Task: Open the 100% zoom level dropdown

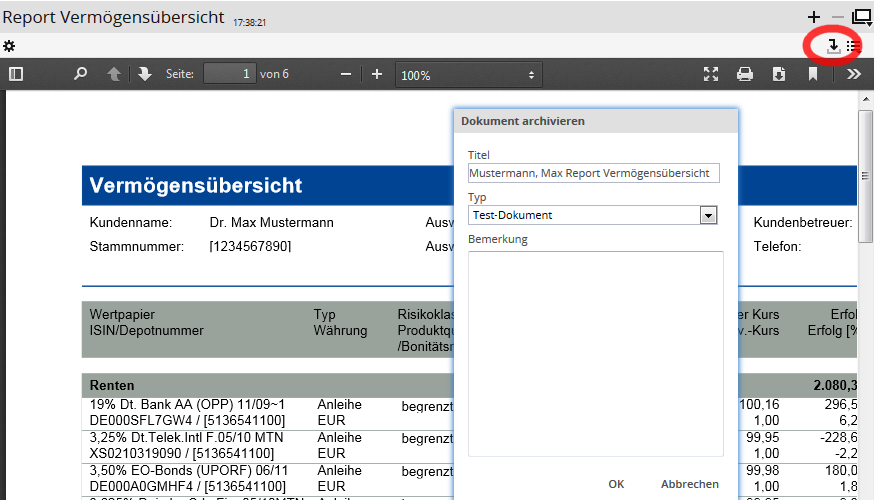Action: pos(469,75)
